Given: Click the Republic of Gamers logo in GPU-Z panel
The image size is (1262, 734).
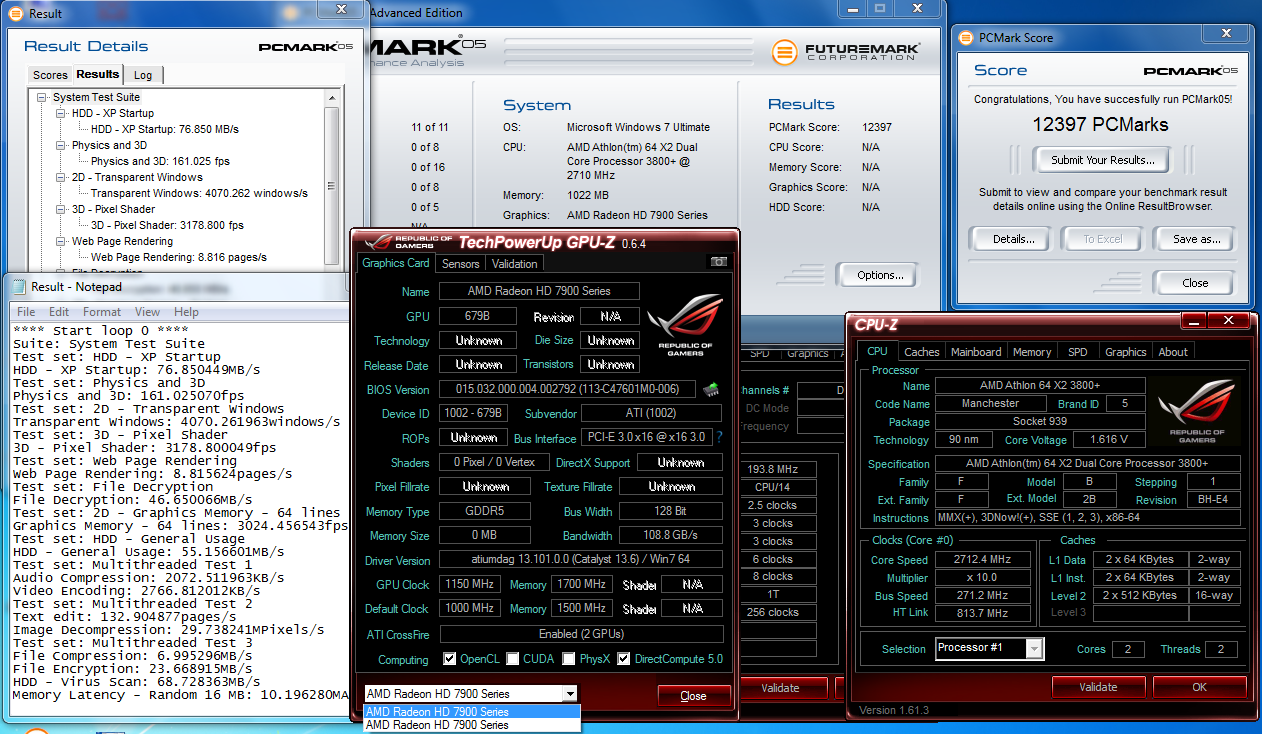Looking at the screenshot, I should (x=685, y=327).
